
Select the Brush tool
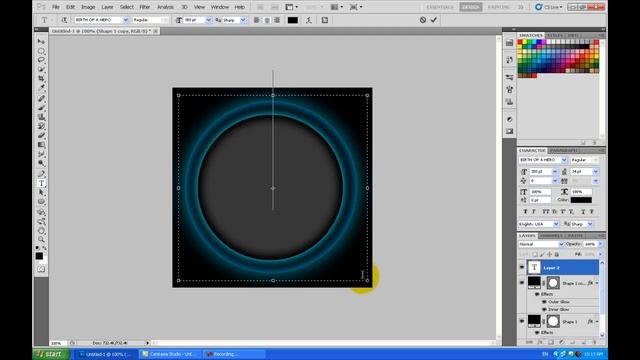(41, 108)
